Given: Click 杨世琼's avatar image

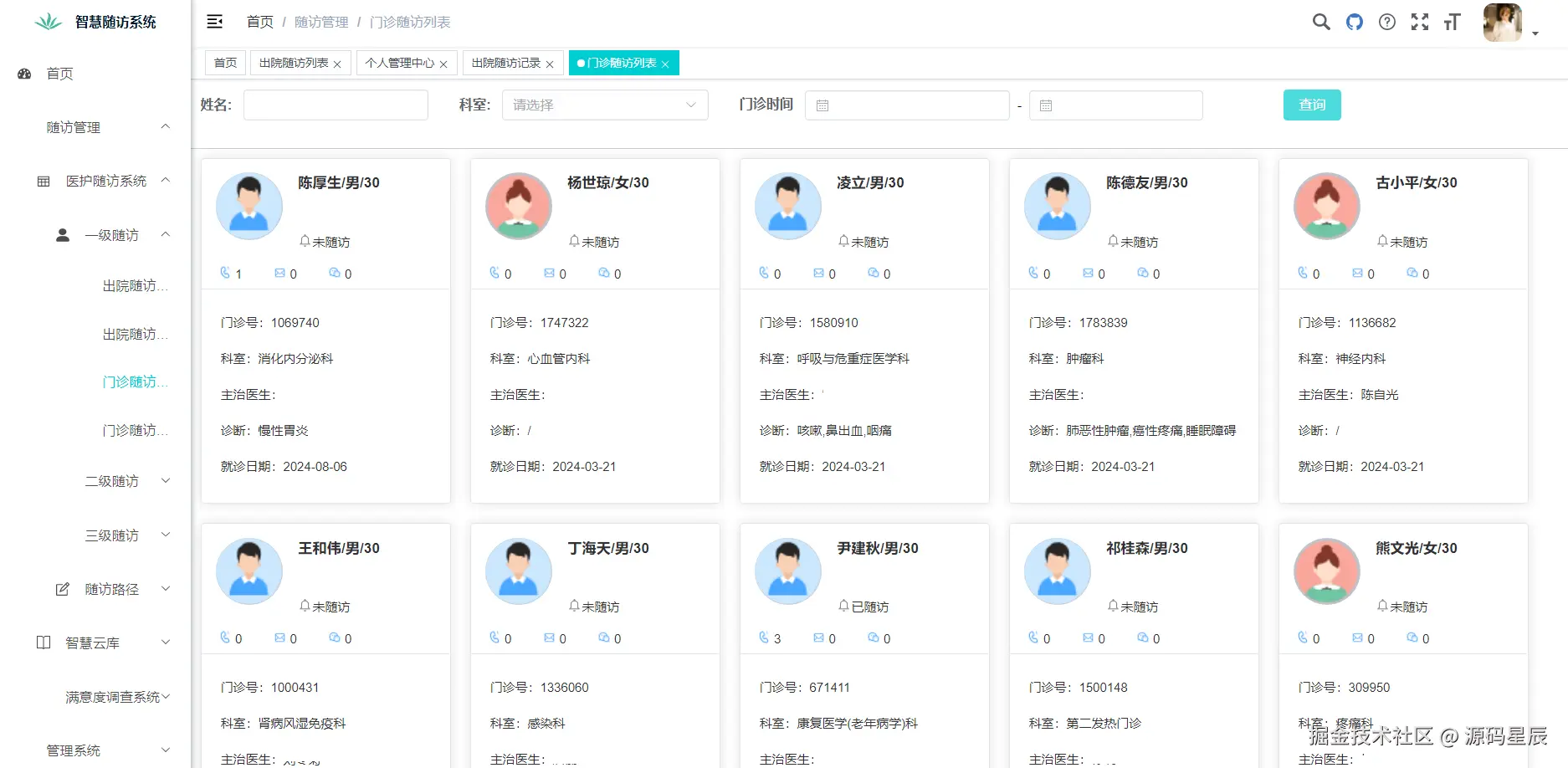Looking at the screenshot, I should click(519, 207).
